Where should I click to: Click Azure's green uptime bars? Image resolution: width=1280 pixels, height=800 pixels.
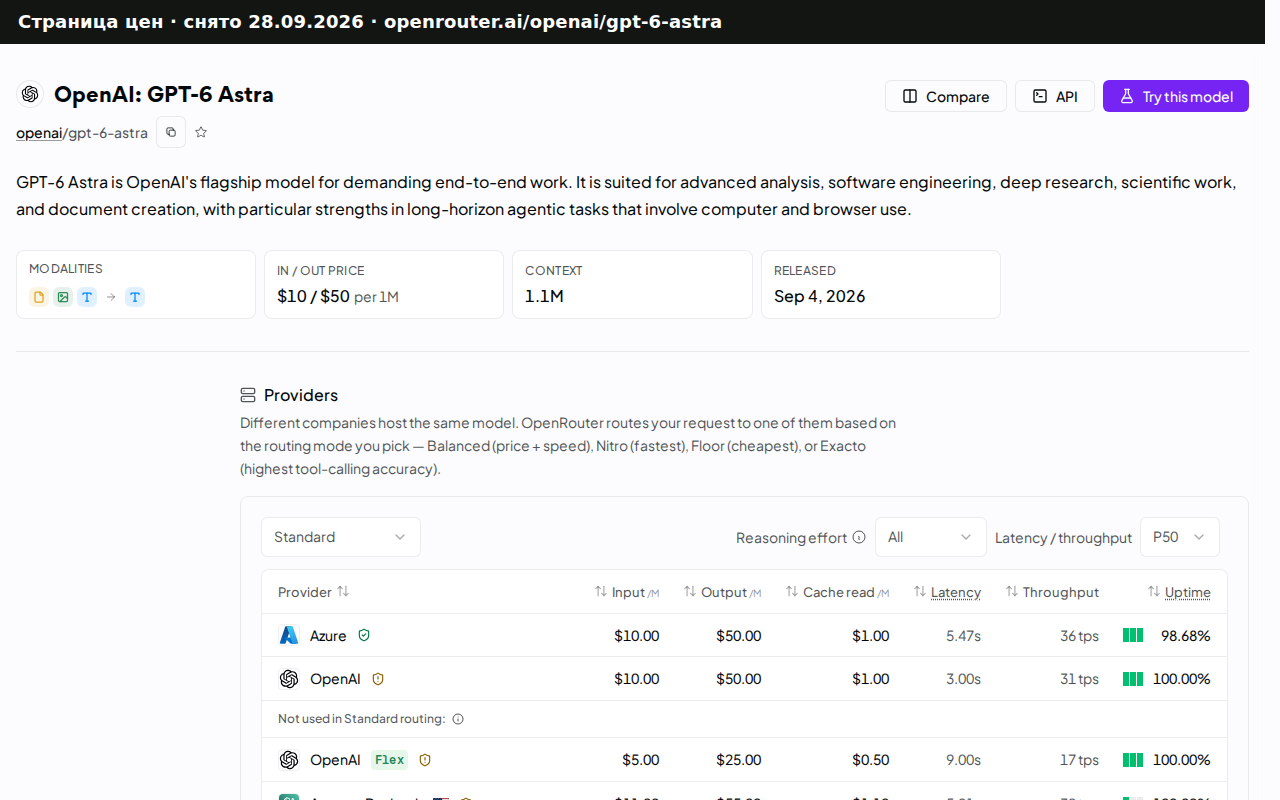1133,635
